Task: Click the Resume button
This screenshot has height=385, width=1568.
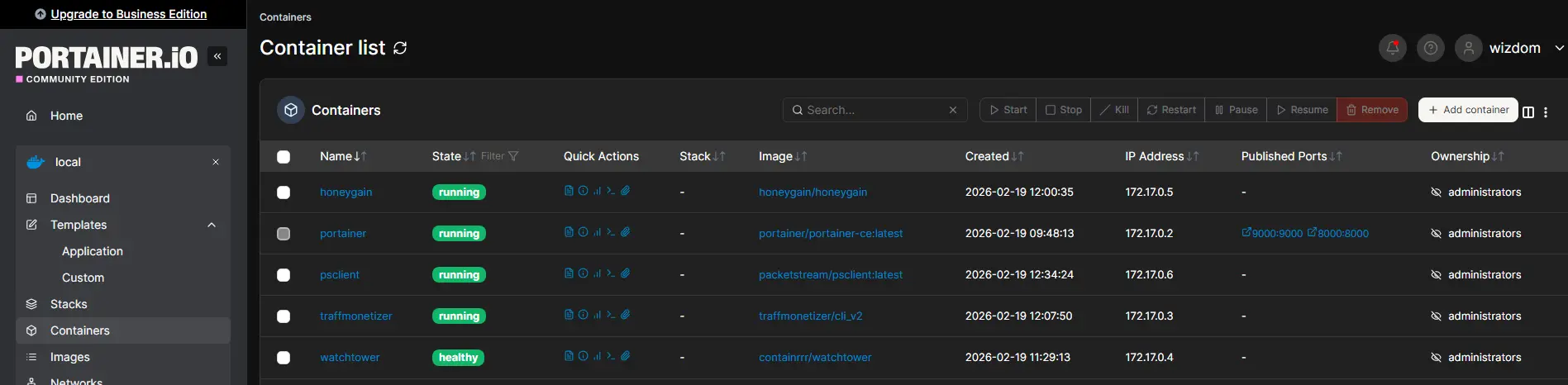Action: coord(1302,110)
